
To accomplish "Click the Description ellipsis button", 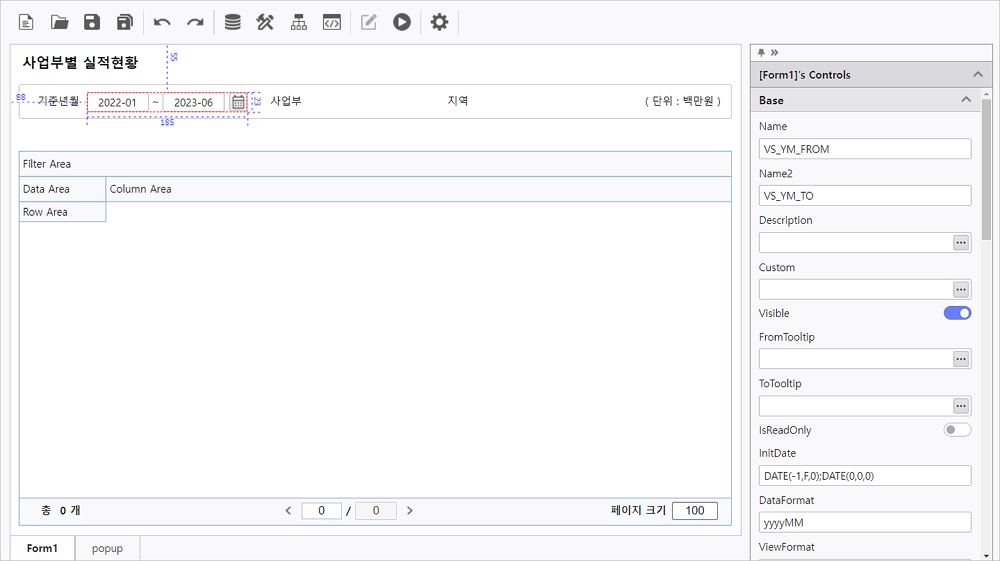I will (x=960, y=243).
